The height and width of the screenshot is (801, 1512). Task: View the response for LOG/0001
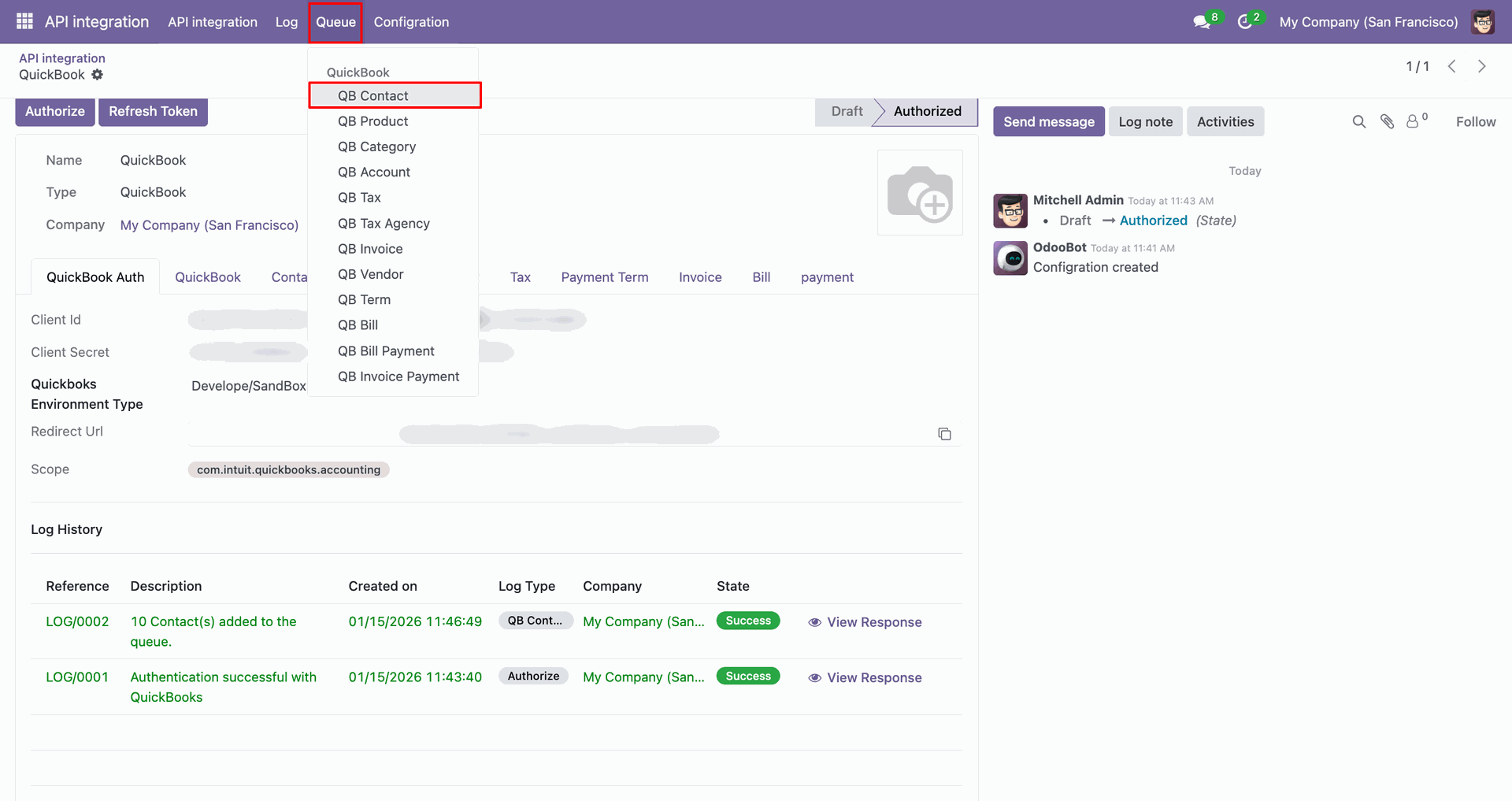865,677
